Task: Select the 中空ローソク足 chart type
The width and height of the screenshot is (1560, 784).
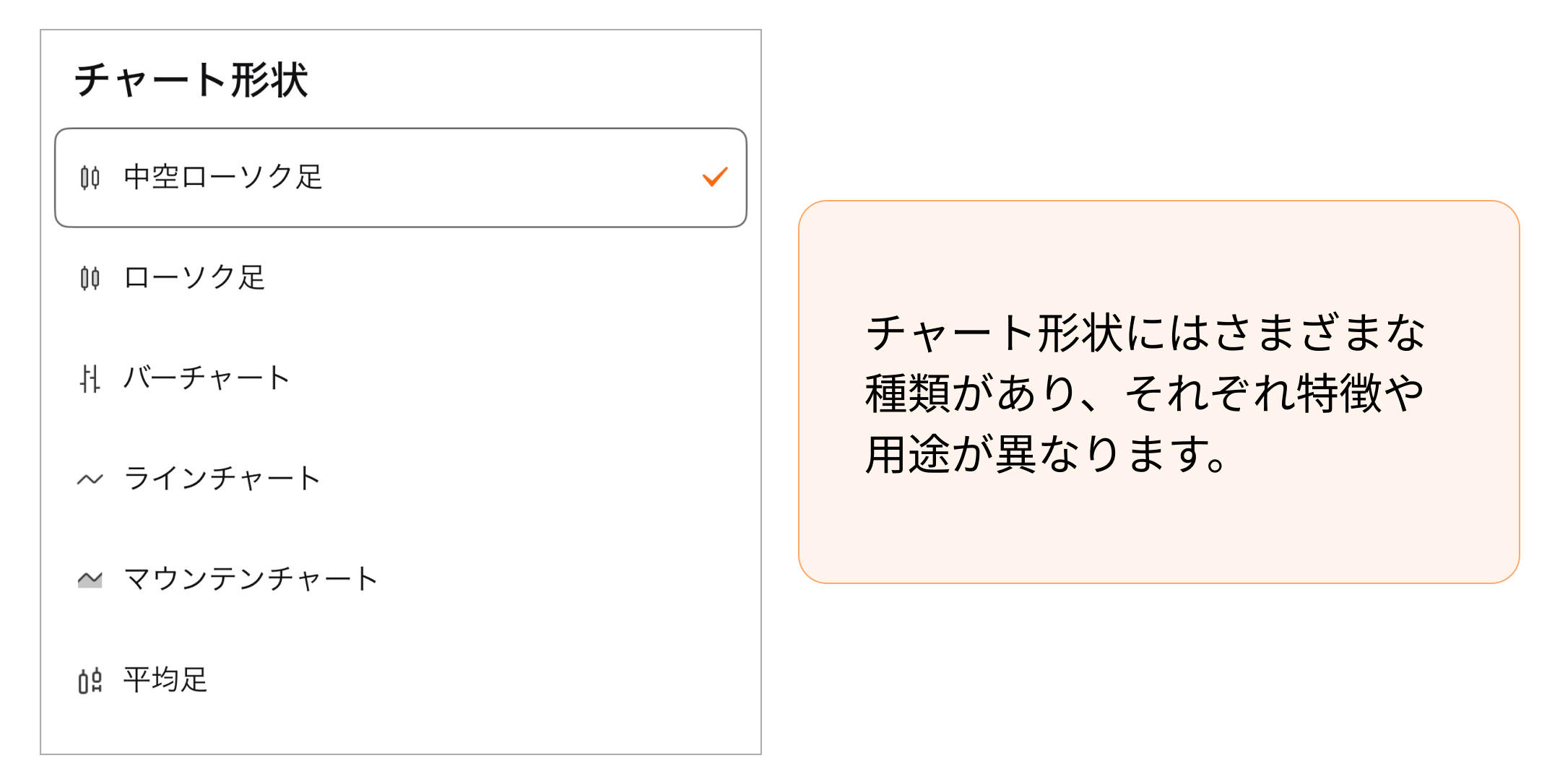Action: [x=222, y=177]
